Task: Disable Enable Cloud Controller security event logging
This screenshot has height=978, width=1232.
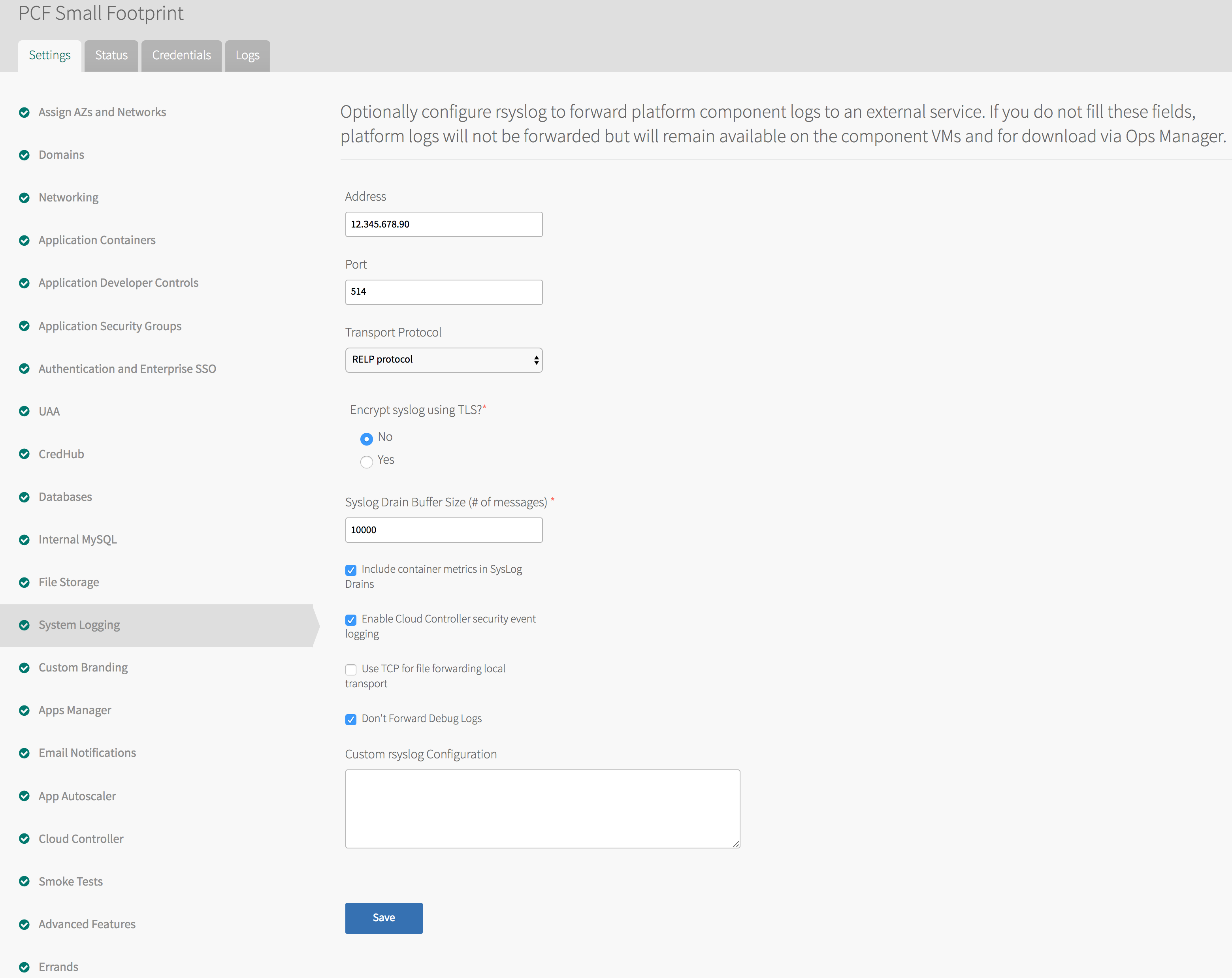Action: (x=351, y=620)
